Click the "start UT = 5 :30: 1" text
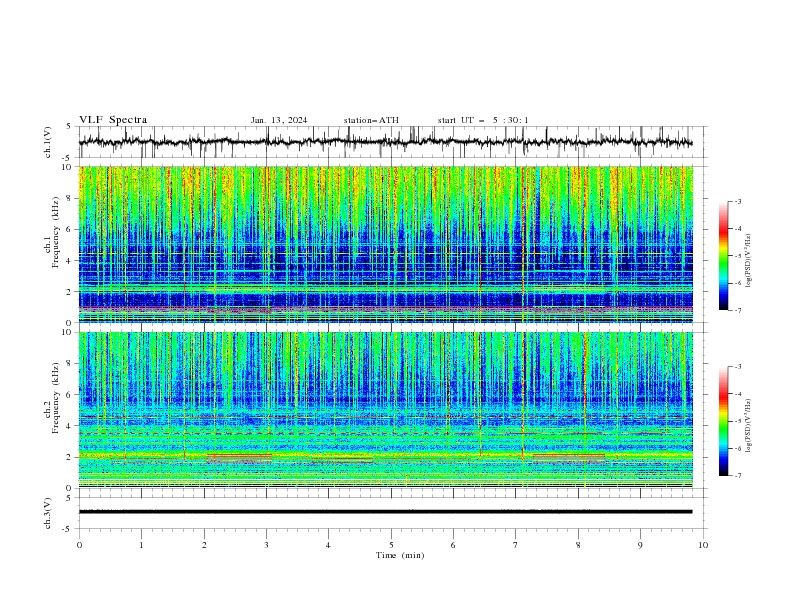This screenshot has width=792, height=612. pyautogui.click(x=483, y=120)
